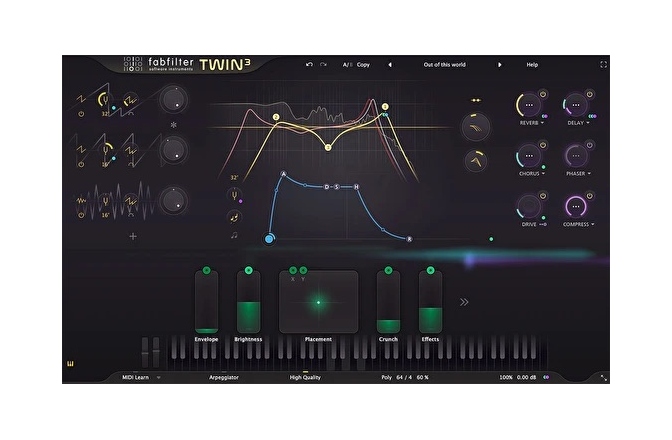Toggle Chorus effect power button
This screenshot has height=440, width=672.
(x=543, y=145)
